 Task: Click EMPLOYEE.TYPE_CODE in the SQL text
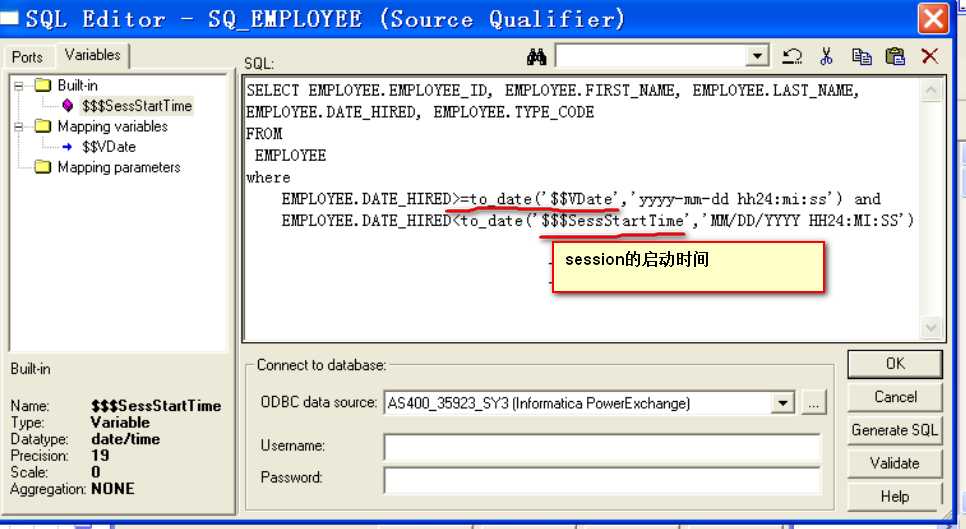point(514,113)
